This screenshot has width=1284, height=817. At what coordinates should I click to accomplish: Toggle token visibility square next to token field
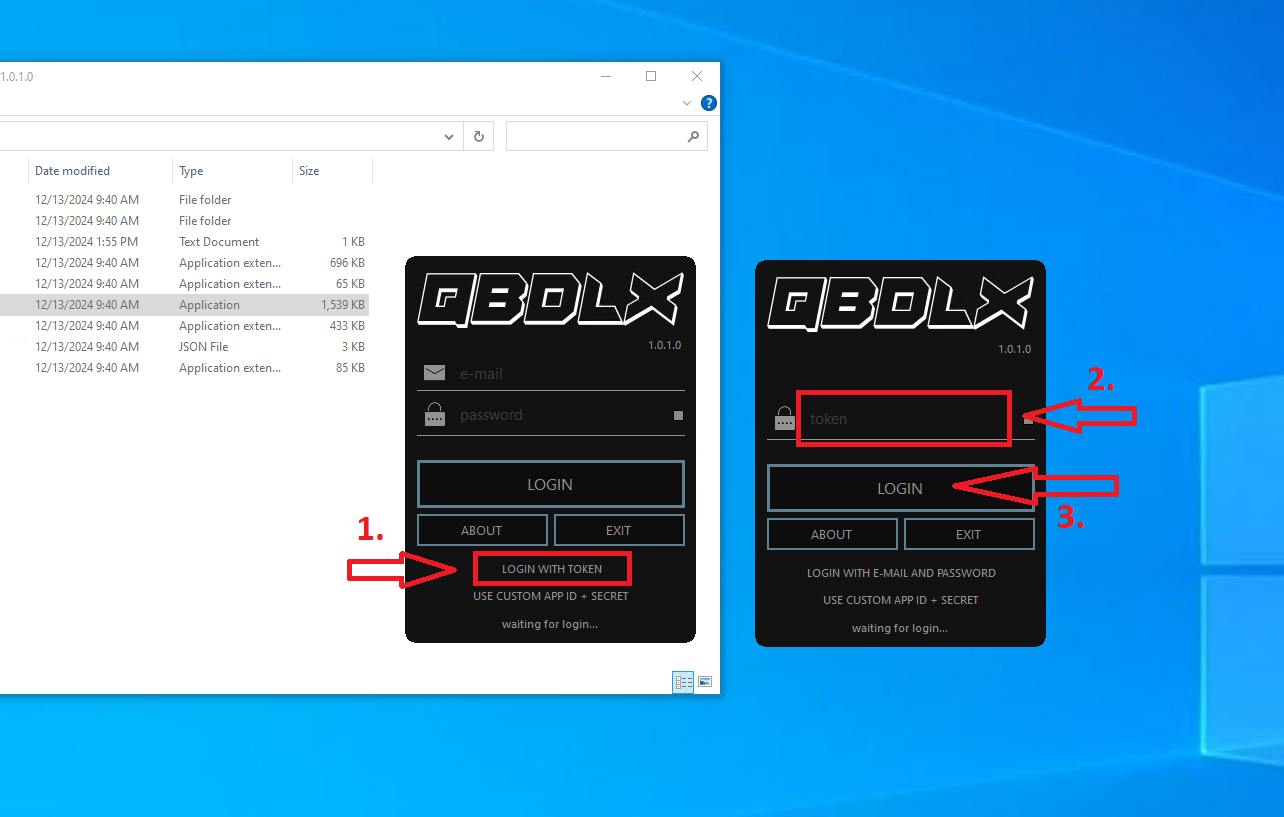click(x=1028, y=419)
